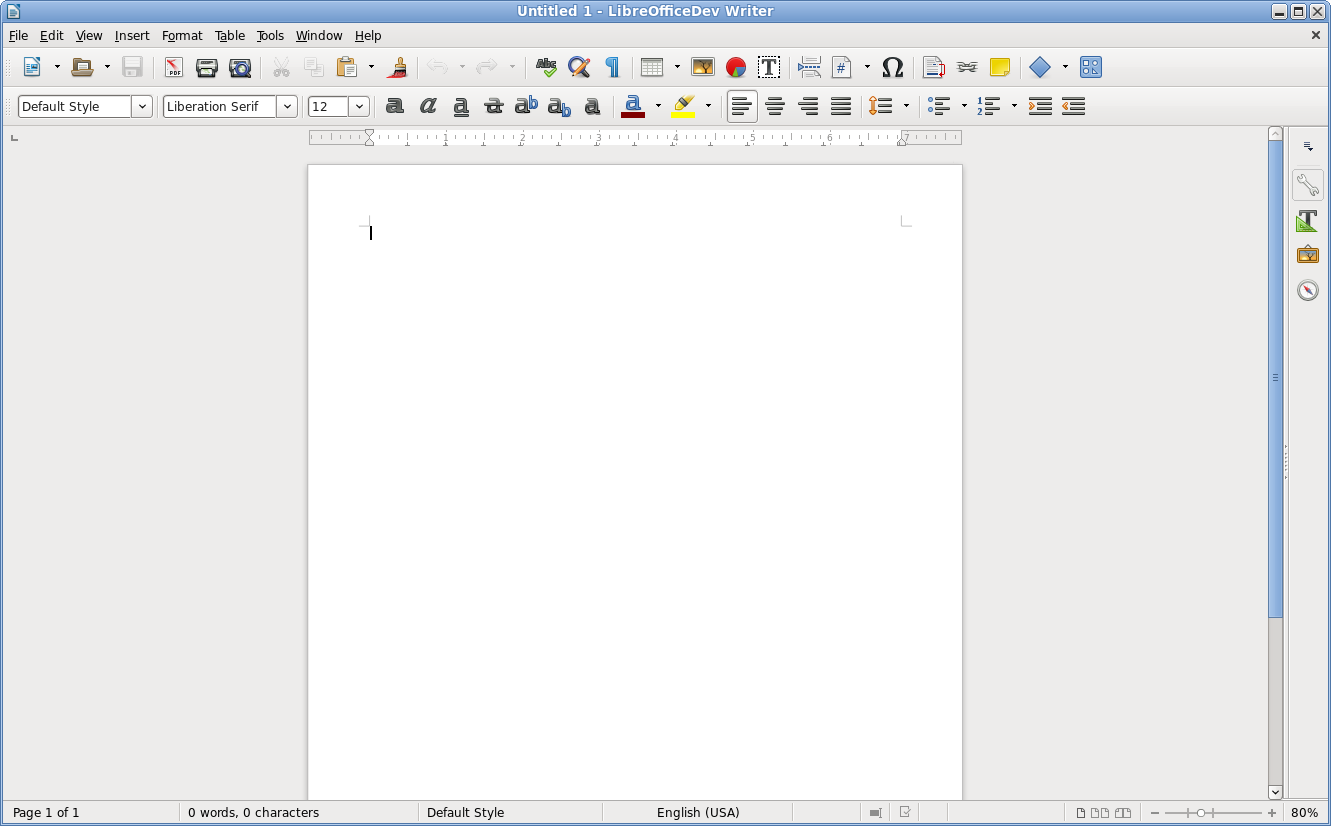Open the Navigator compass icon in sidebar
The width and height of the screenshot is (1331, 826).
pyautogui.click(x=1307, y=291)
